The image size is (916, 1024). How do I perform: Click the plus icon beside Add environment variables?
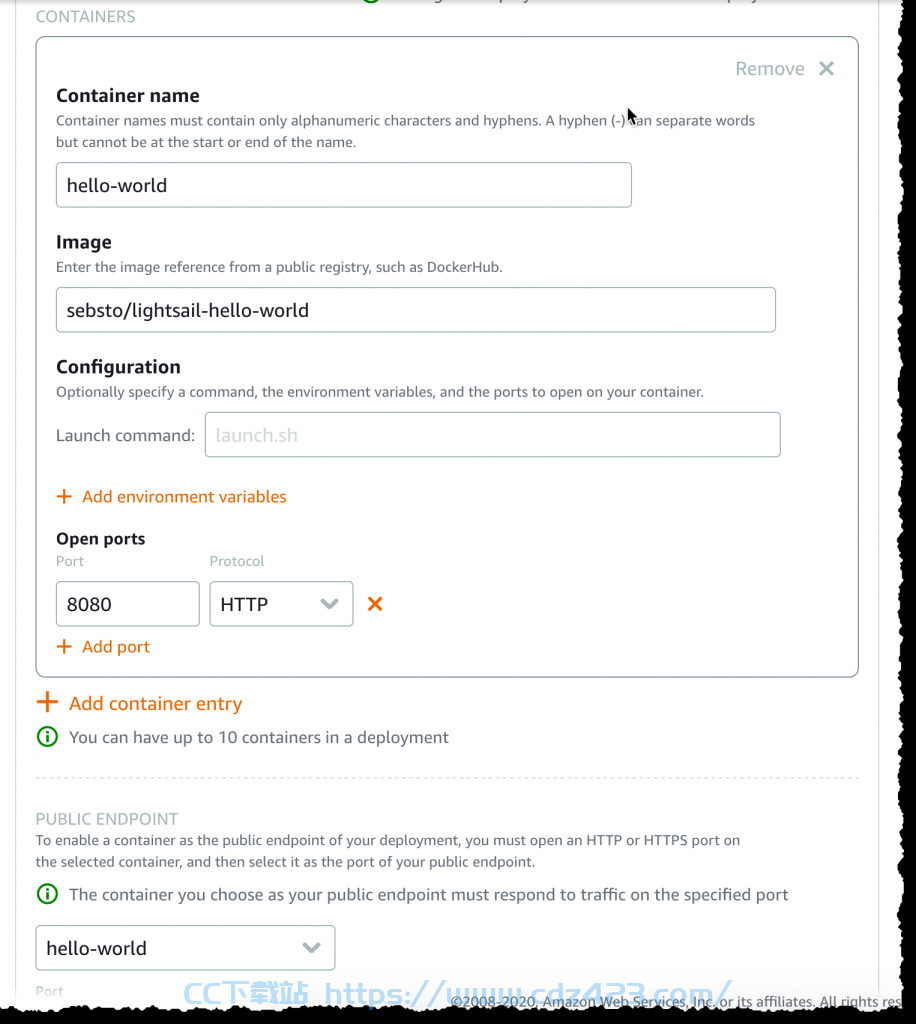pyautogui.click(x=64, y=497)
